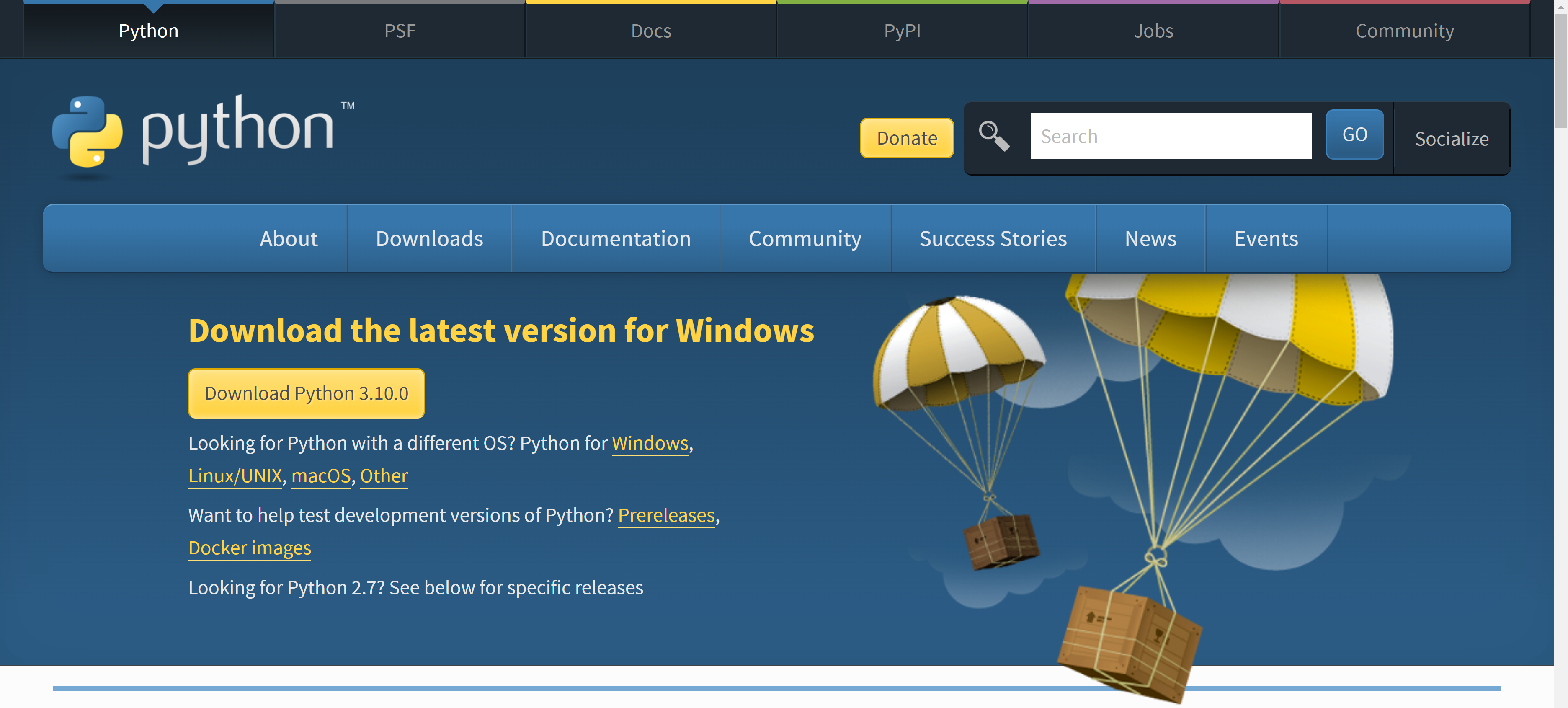Screen dimensions: 1568x708
Task: Open the top Community tab
Action: pyautogui.click(x=1404, y=31)
